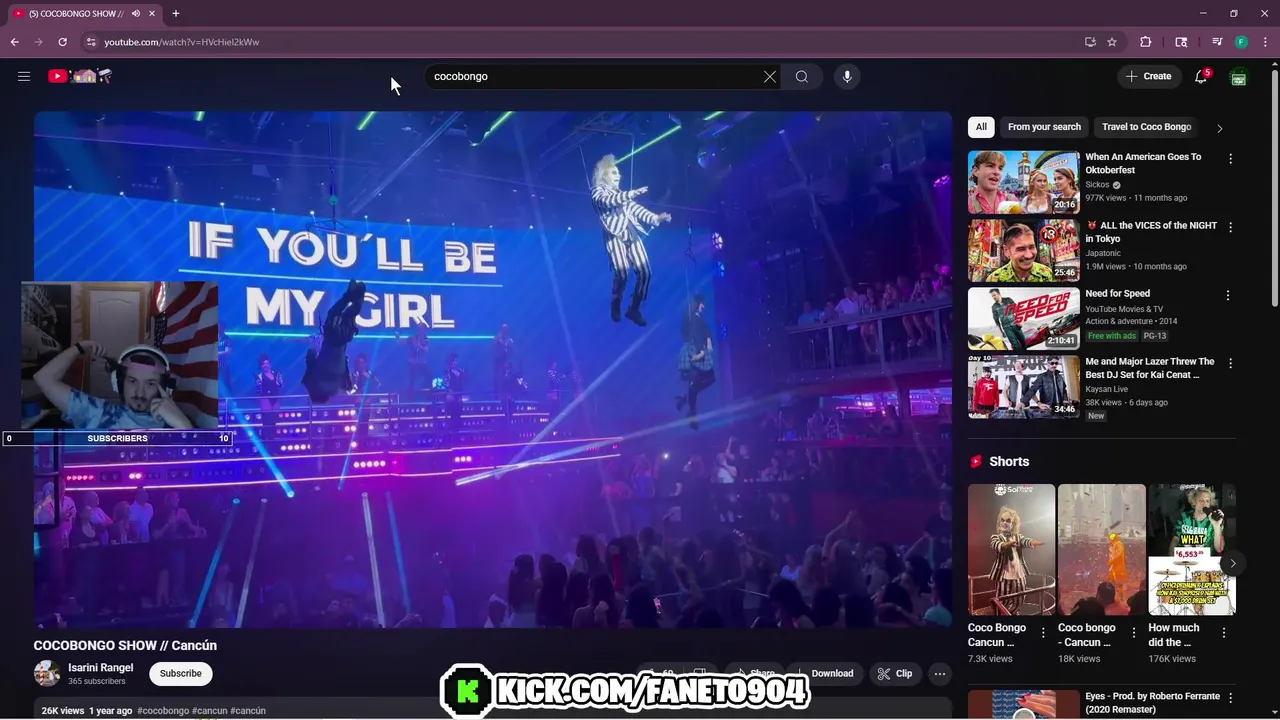
Task: Open notifications bell with 5 badge
Action: pyautogui.click(x=1201, y=76)
